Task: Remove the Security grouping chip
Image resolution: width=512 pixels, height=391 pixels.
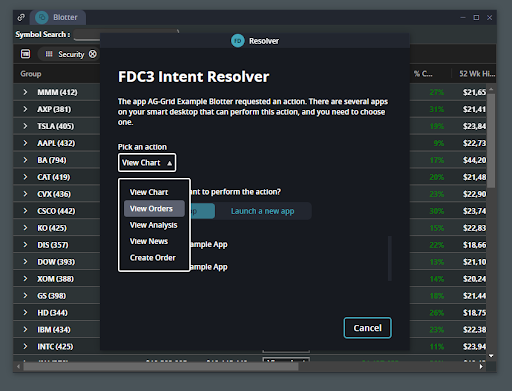Action: (93, 54)
